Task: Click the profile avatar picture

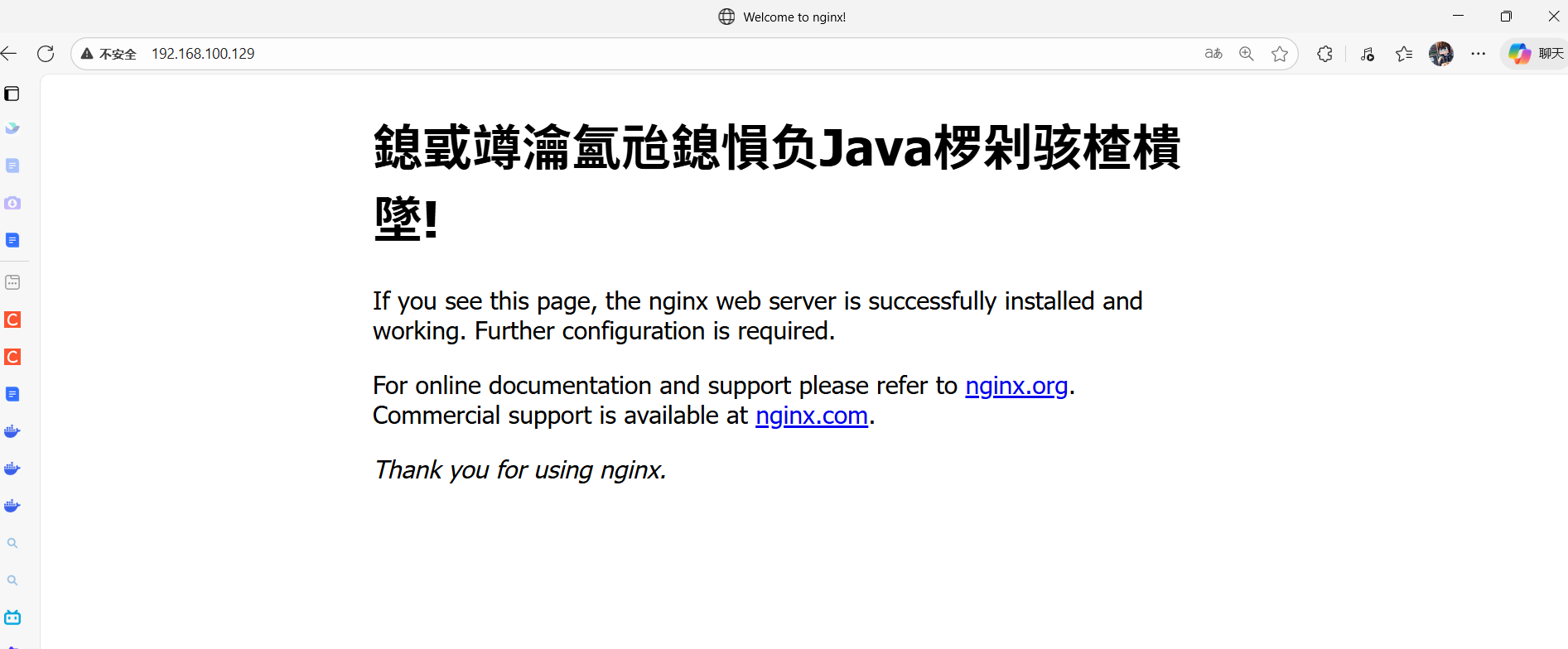Action: click(1441, 54)
